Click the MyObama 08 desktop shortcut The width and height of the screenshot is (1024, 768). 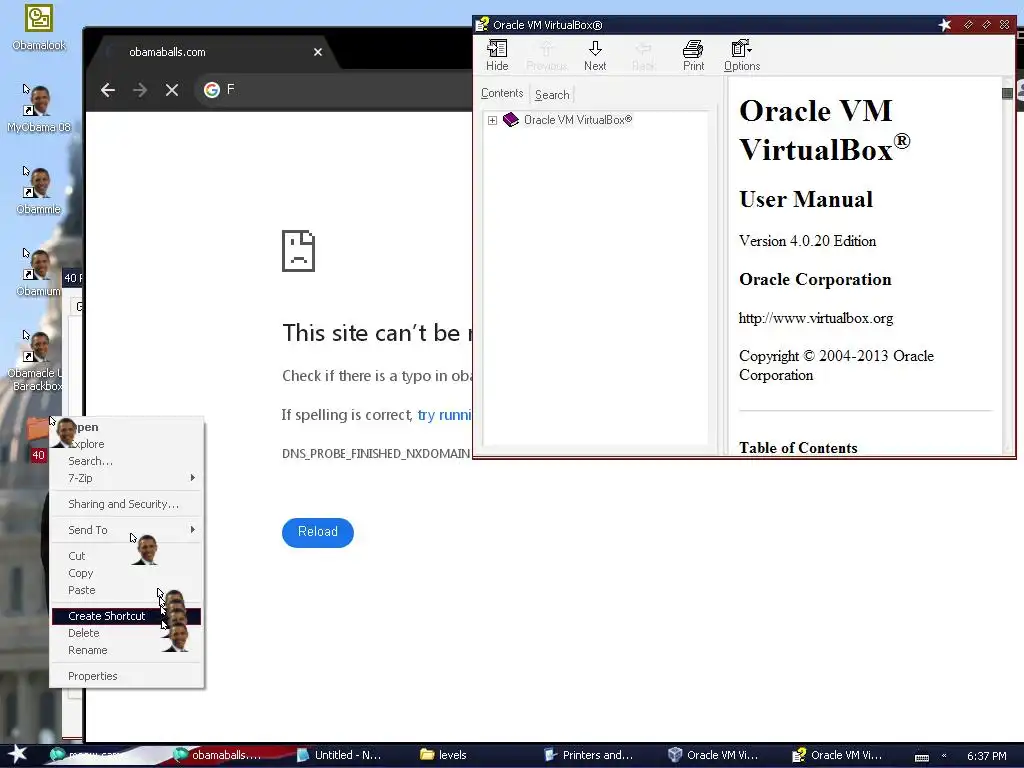39,108
